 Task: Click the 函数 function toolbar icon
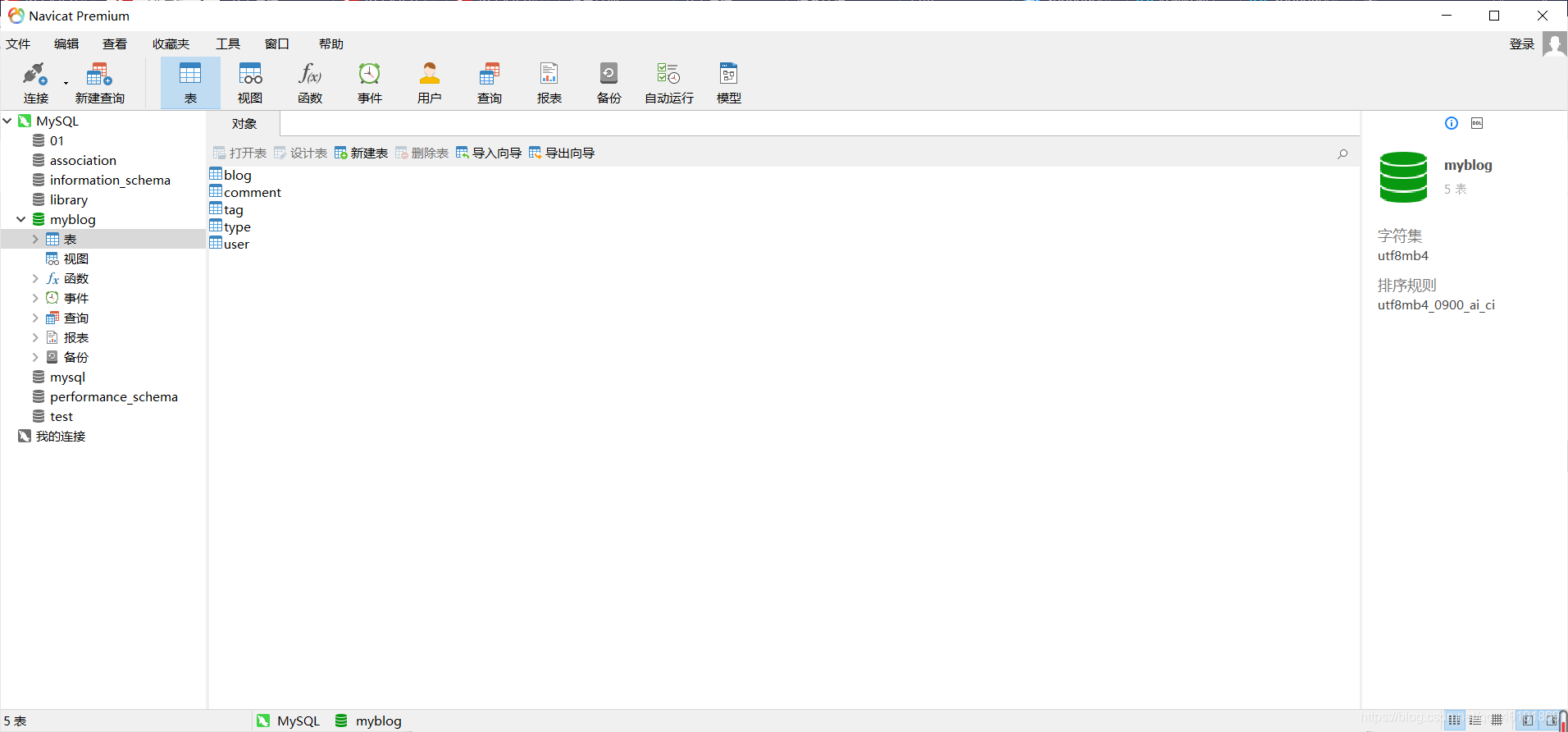pos(310,83)
